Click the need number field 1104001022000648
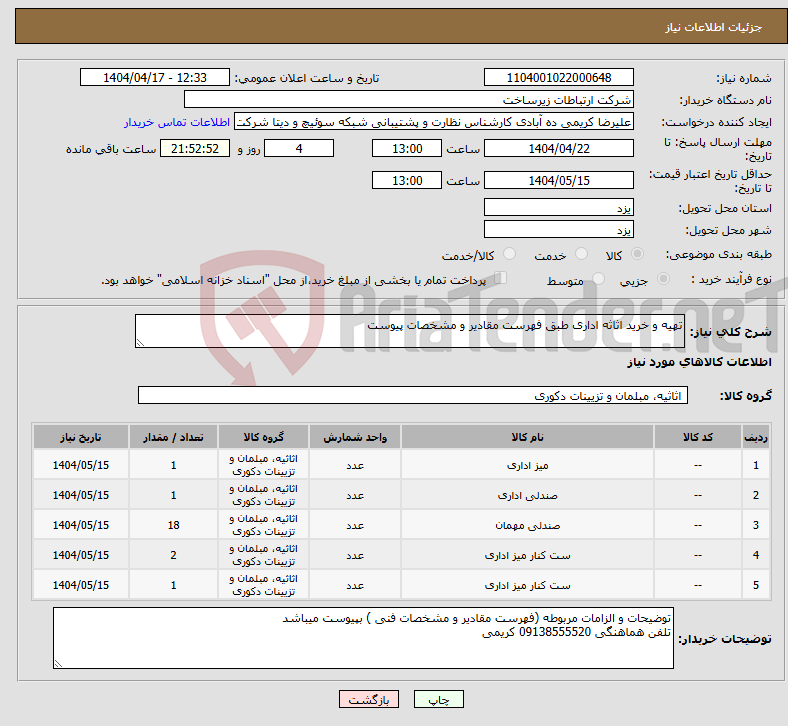Screen dimensions: 788x726 point(559,78)
